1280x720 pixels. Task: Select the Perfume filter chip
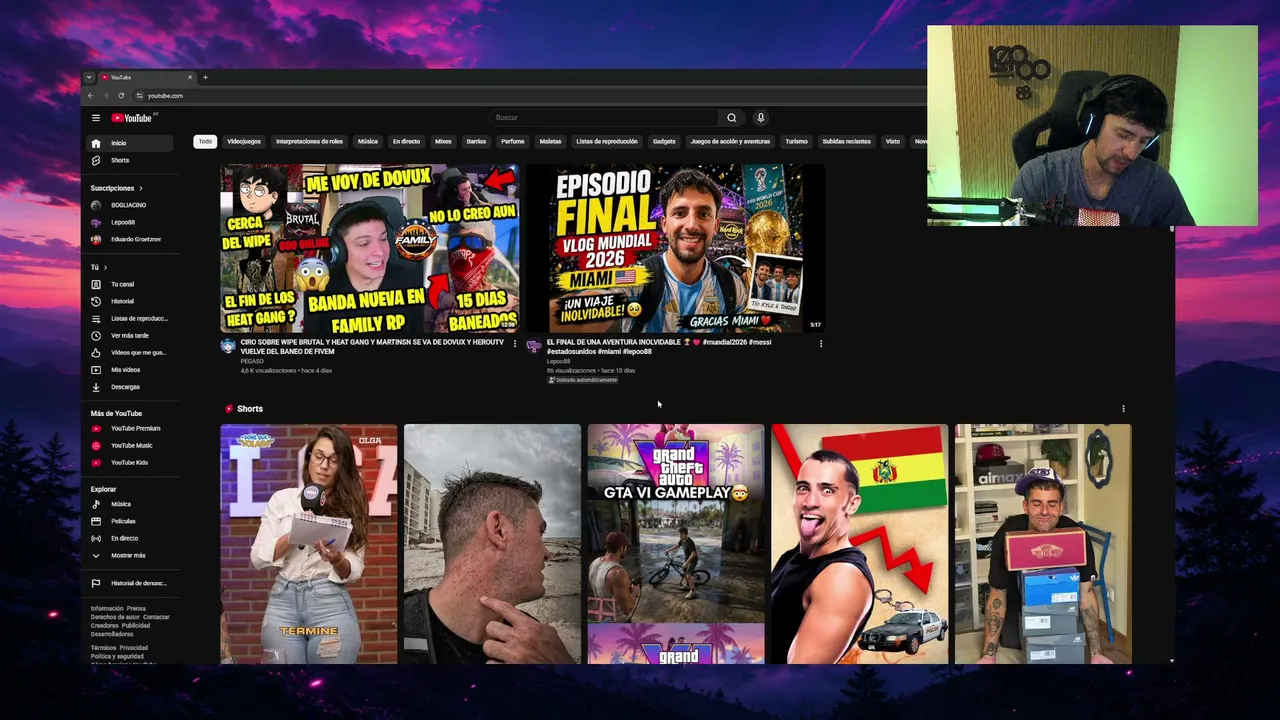(513, 141)
